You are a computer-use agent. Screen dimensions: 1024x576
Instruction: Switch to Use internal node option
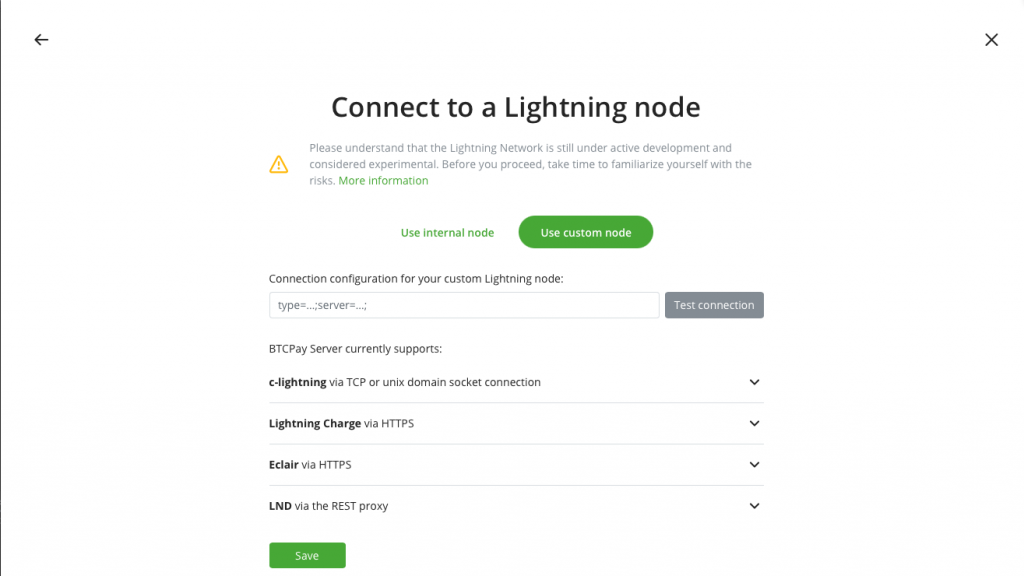447,232
